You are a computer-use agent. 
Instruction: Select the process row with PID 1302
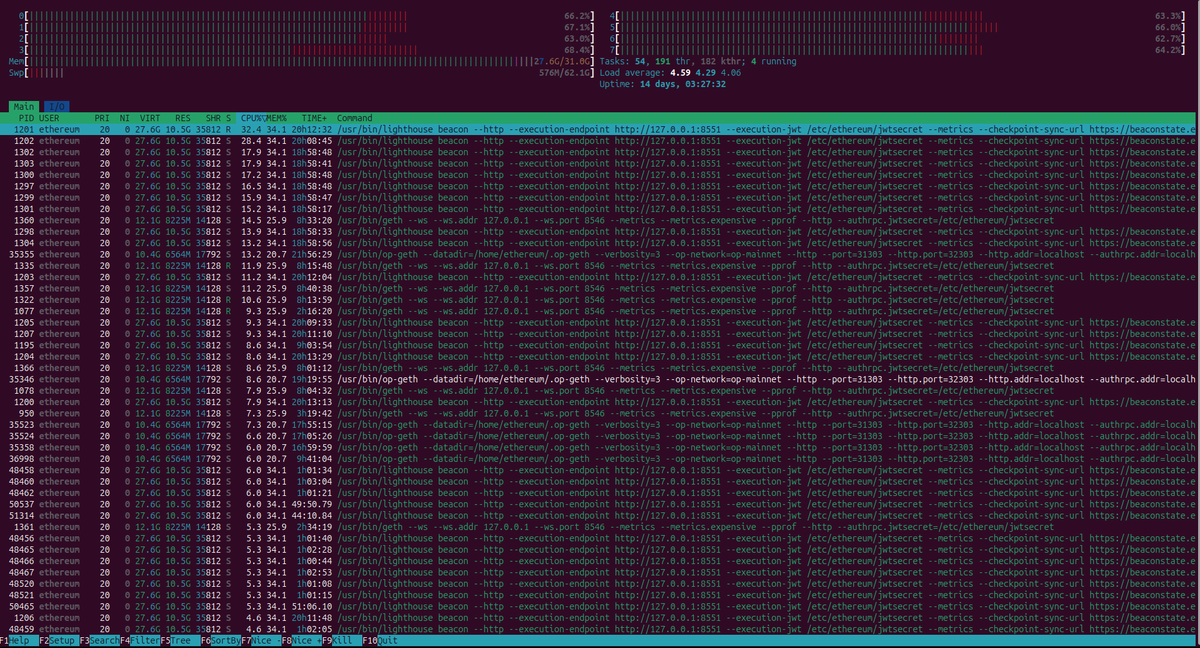tap(600, 151)
